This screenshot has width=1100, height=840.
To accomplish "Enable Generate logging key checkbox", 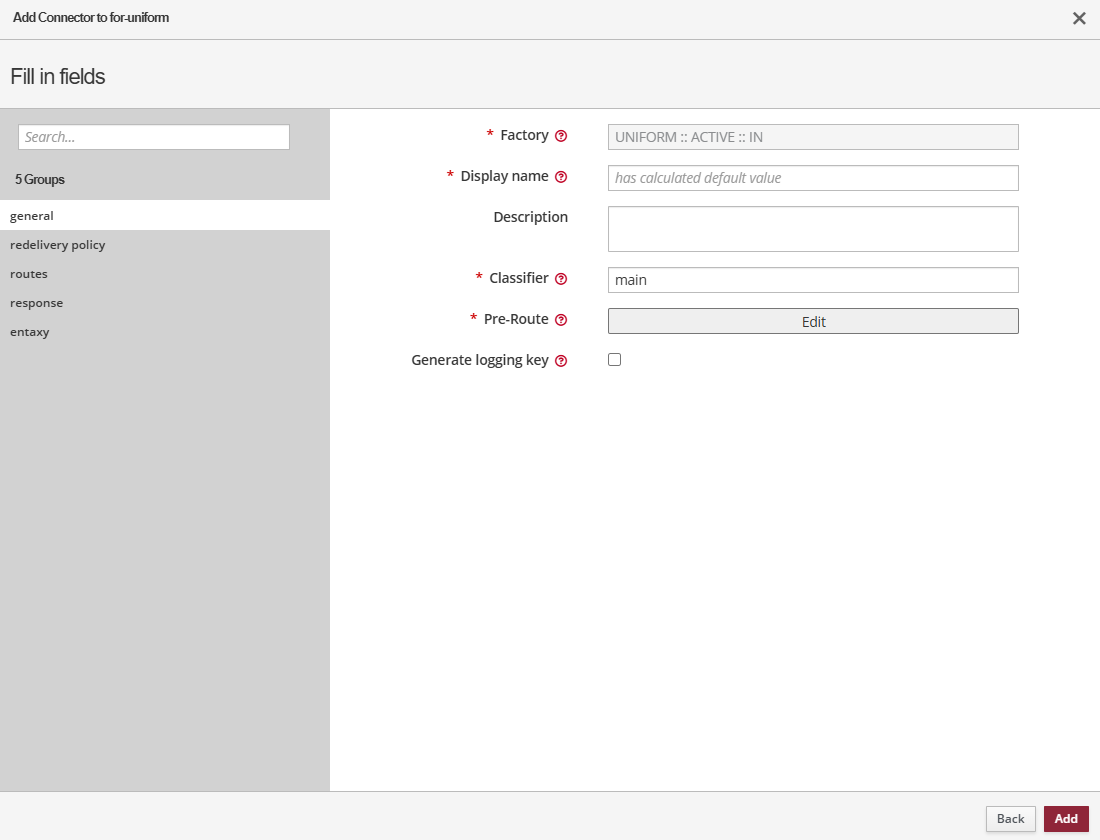I will (615, 360).
